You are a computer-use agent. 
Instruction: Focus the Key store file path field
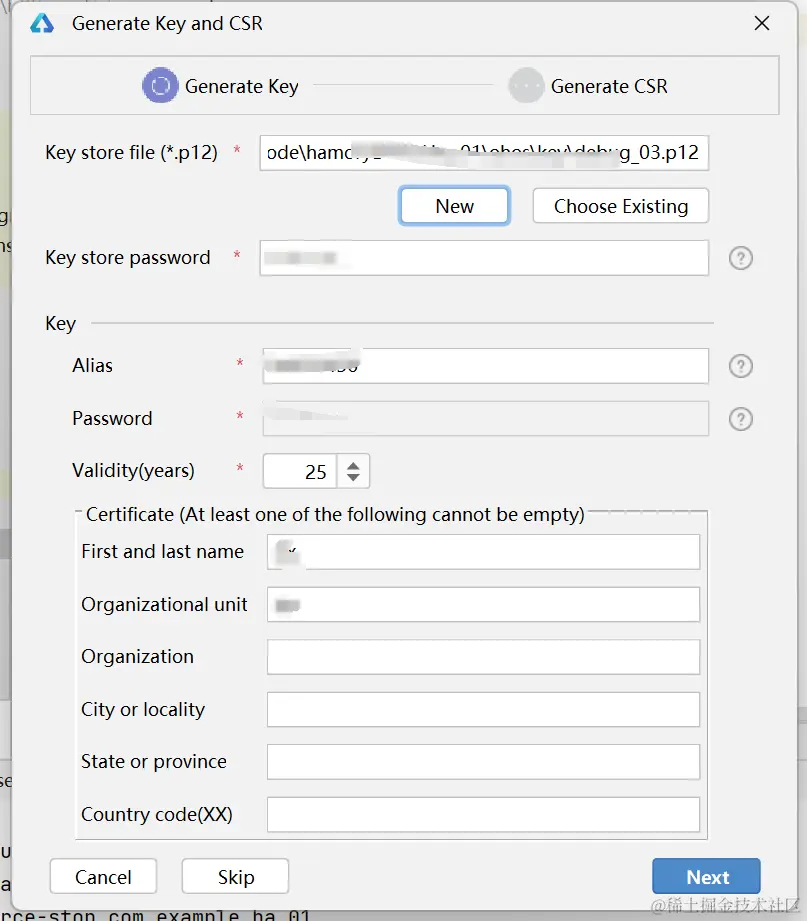tap(483, 154)
